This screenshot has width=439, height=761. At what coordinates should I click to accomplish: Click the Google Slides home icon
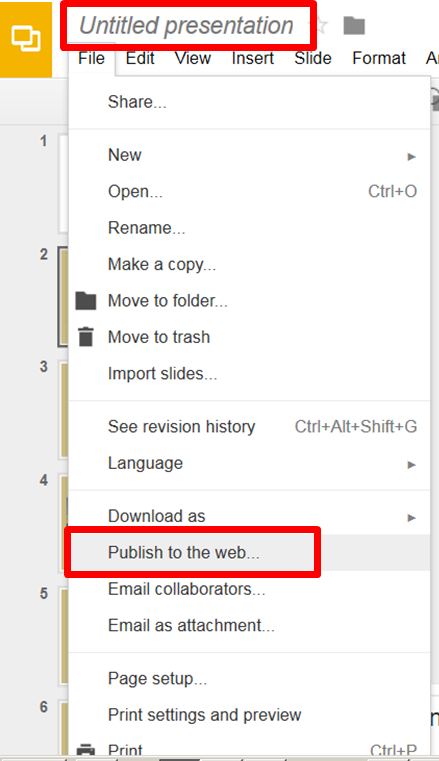tap(26, 39)
